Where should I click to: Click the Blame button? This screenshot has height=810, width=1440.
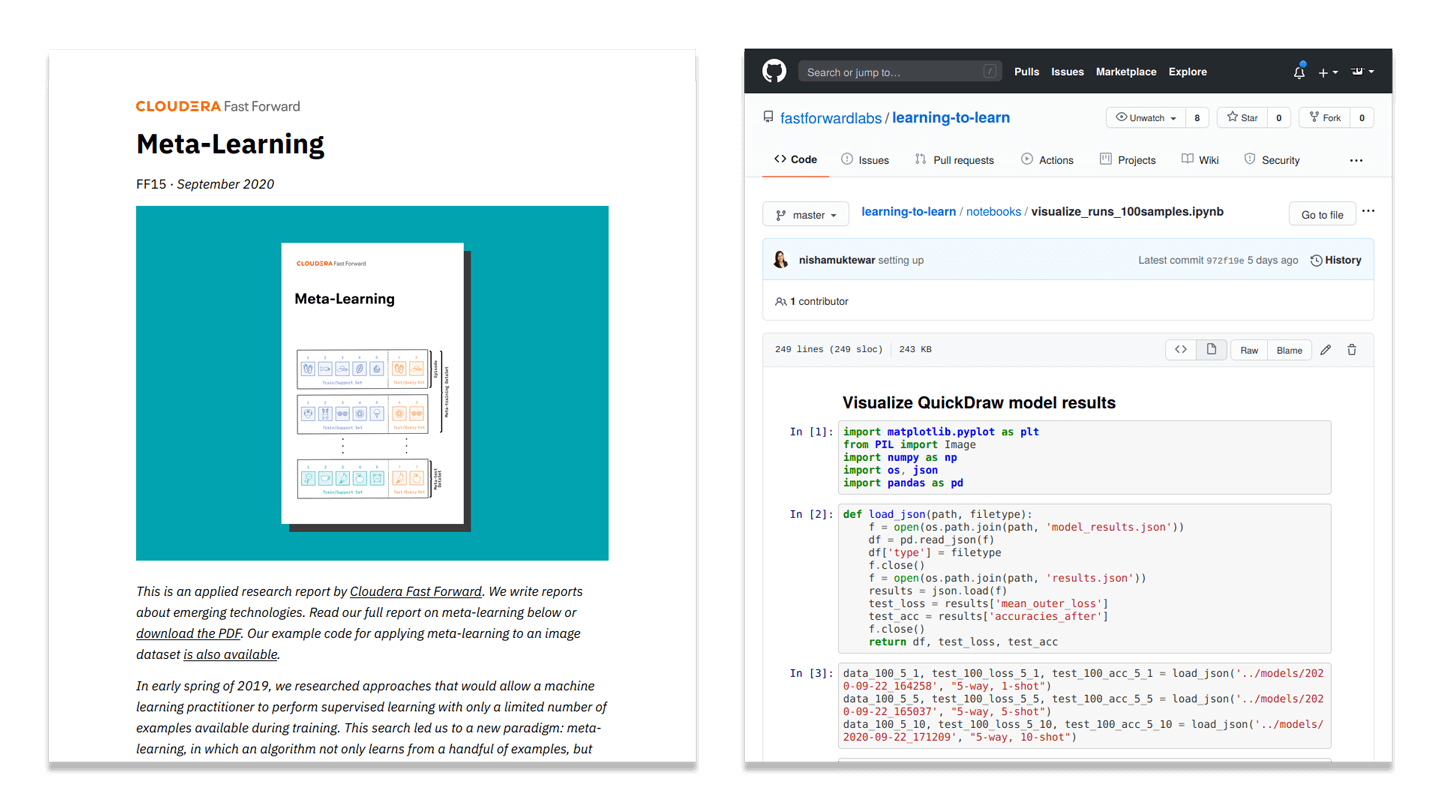pos(1289,350)
